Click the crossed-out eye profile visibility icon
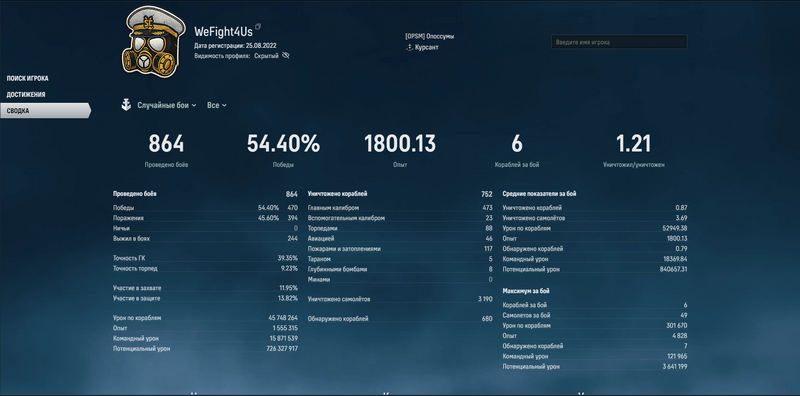The image size is (800, 396). click(x=286, y=55)
